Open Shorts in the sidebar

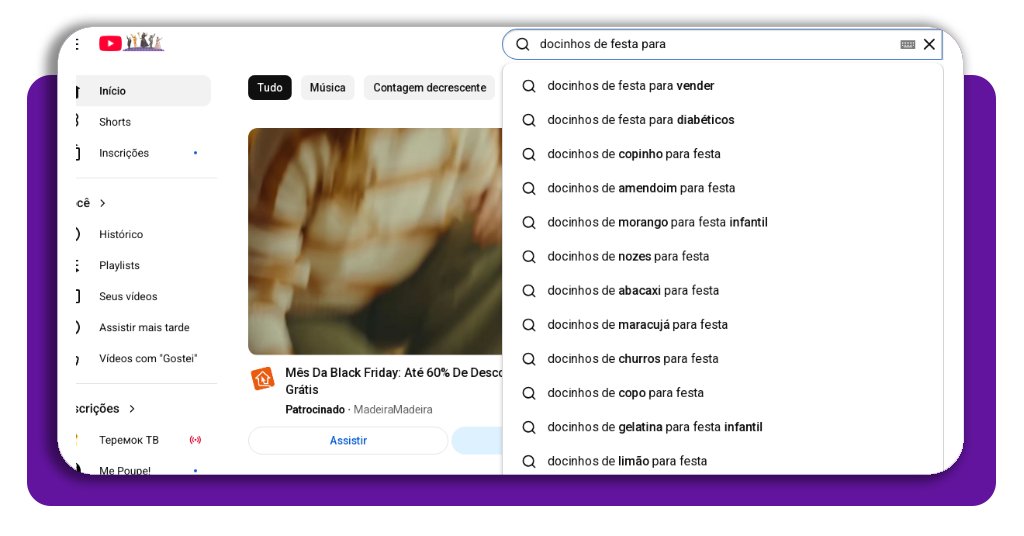[115, 122]
